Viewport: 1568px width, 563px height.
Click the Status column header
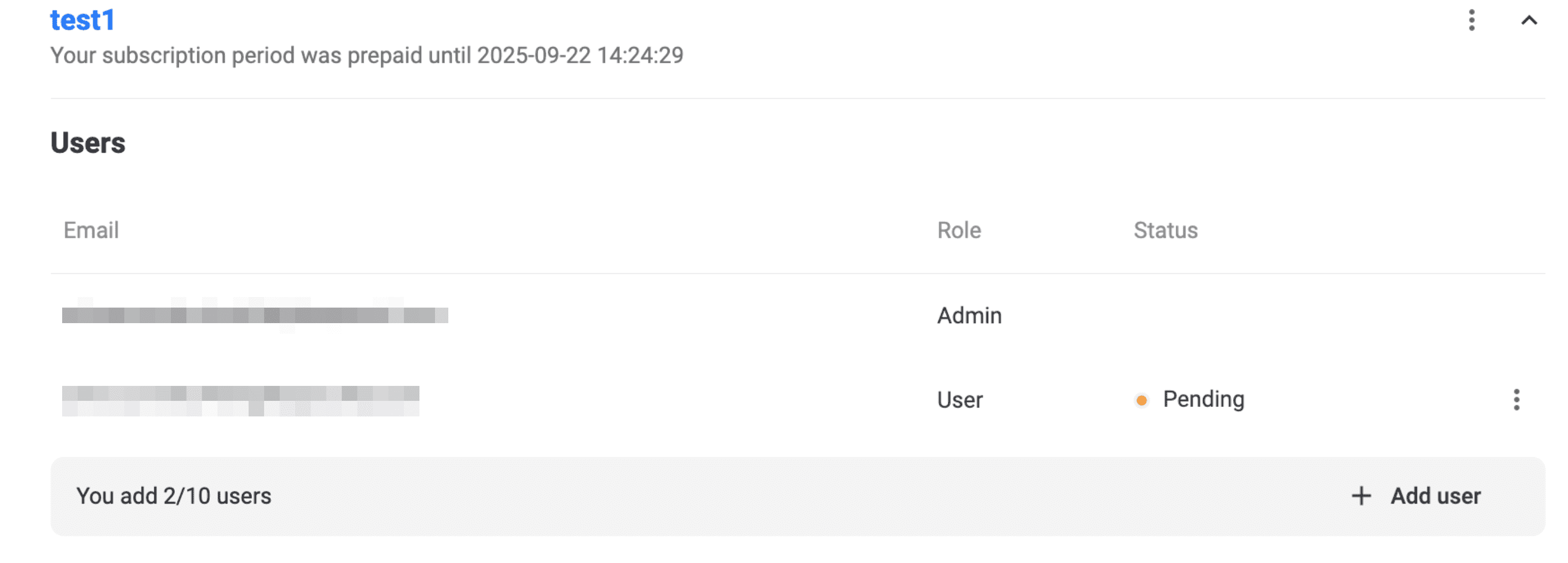tap(1165, 230)
